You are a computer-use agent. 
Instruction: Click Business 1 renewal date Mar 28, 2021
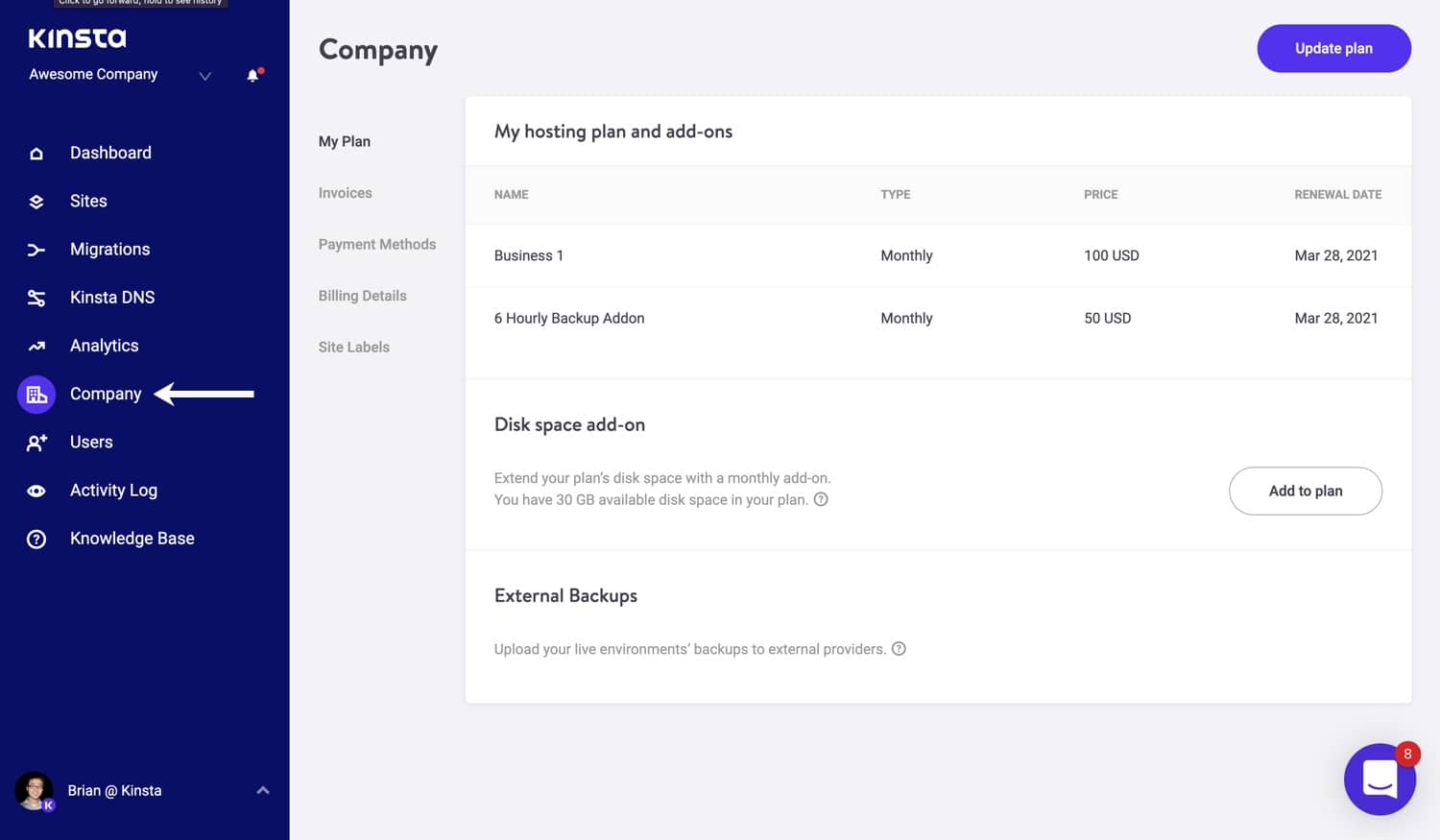pyautogui.click(x=1336, y=255)
